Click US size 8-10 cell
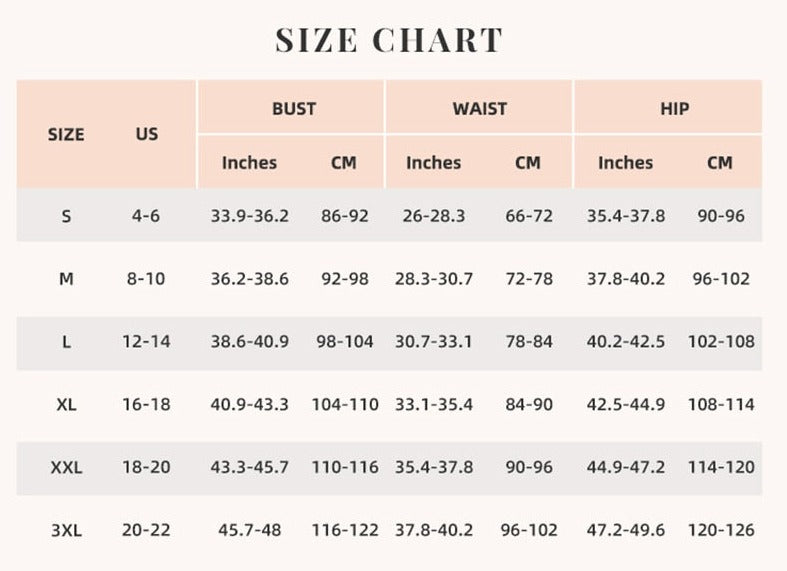Screen dimensions: 787x571 [146, 278]
